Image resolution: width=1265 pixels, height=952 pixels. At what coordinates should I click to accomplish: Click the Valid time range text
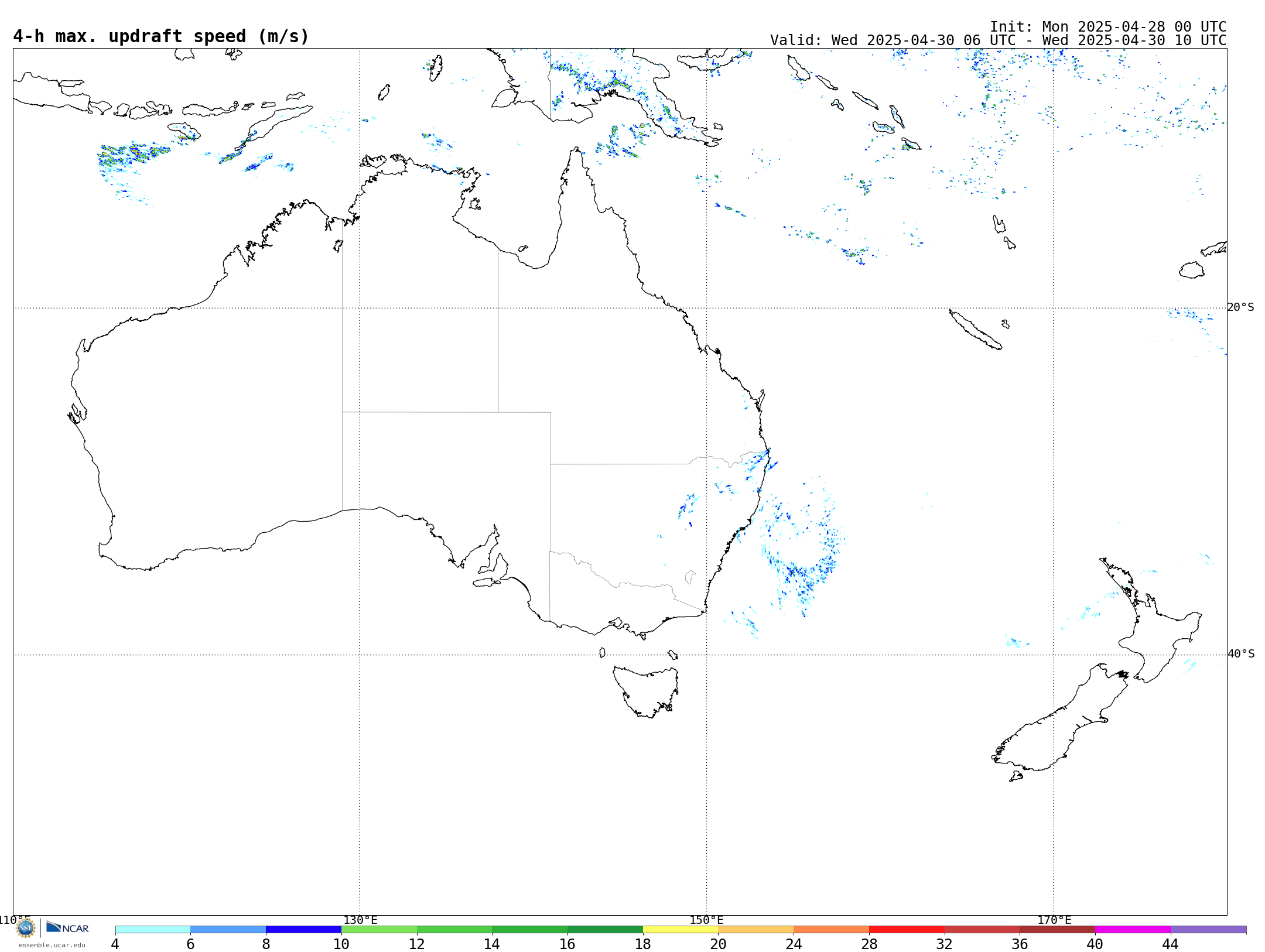(999, 40)
